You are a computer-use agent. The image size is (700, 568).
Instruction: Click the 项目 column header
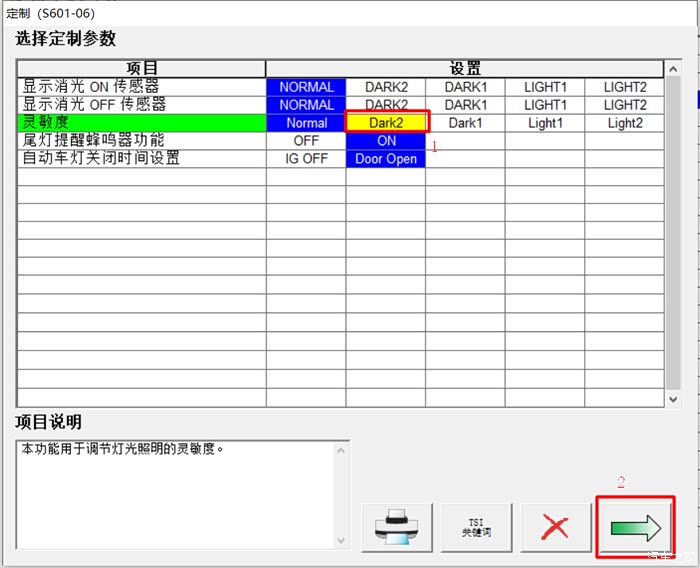coord(141,68)
